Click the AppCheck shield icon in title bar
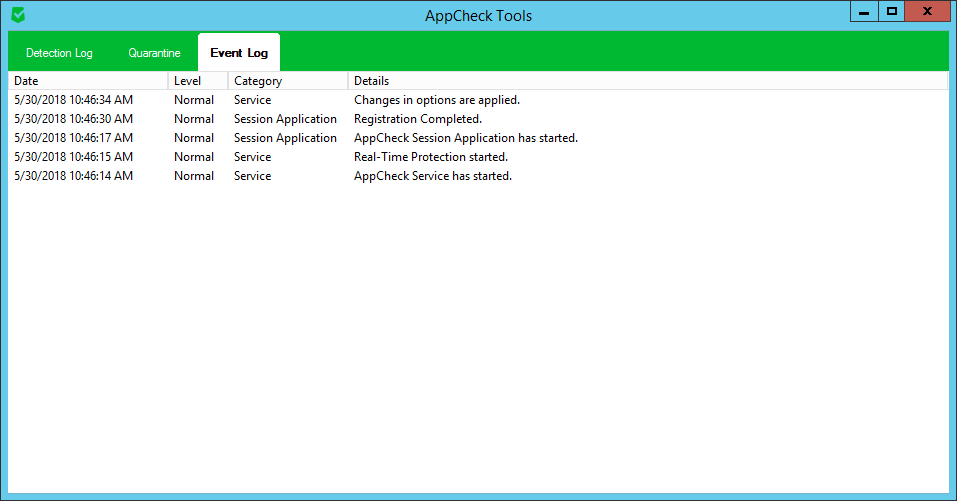 [18, 15]
